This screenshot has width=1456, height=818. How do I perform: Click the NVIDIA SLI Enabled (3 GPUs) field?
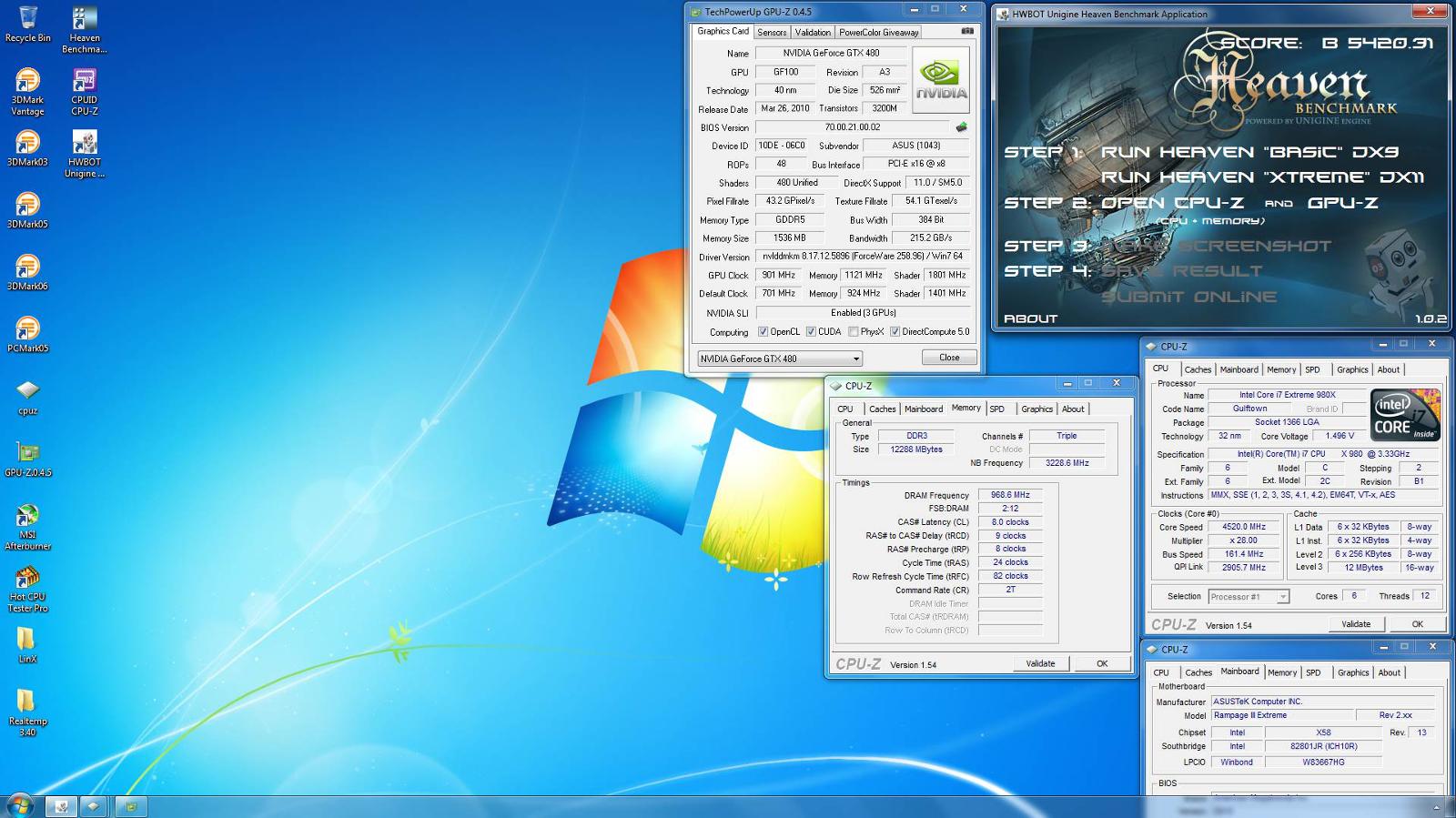click(x=863, y=313)
